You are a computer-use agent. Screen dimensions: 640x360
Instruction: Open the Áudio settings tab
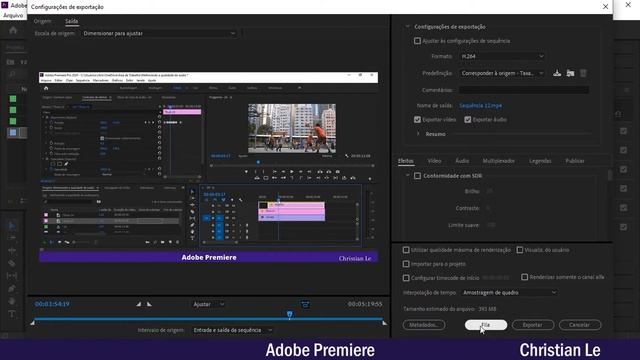click(462, 161)
